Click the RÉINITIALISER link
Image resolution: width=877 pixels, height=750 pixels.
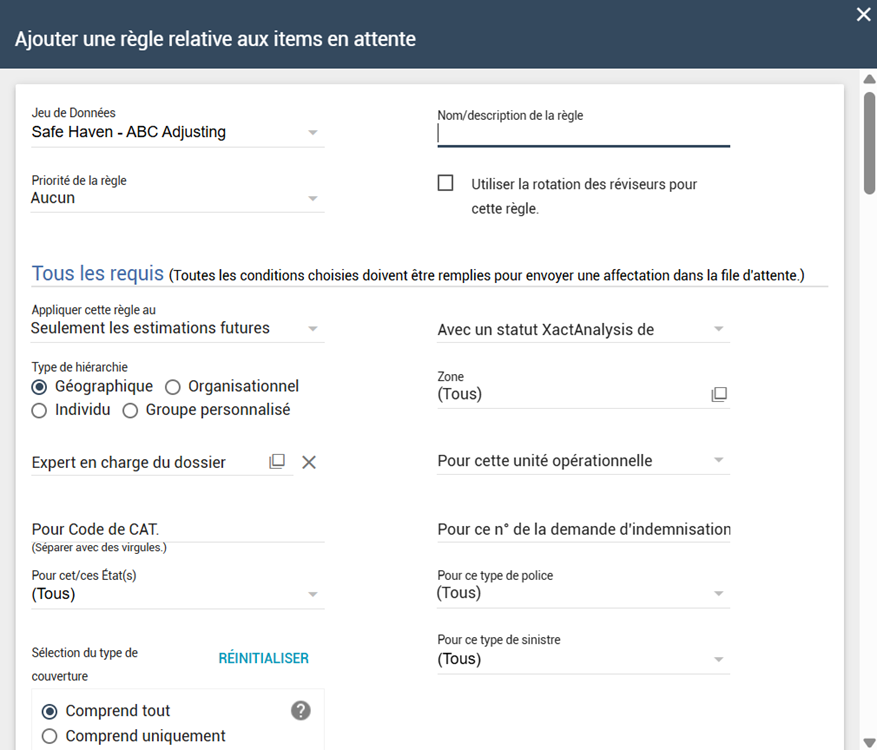[x=264, y=658]
